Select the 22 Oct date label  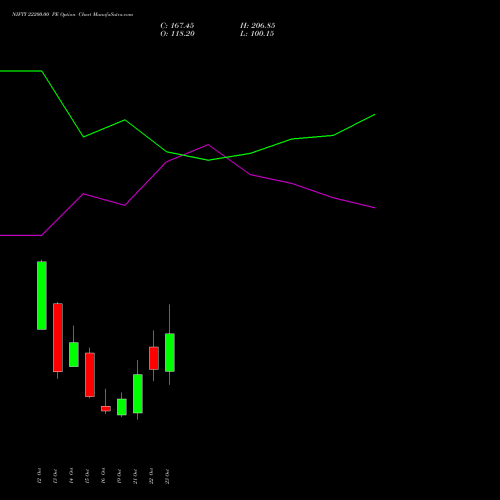[151, 476]
